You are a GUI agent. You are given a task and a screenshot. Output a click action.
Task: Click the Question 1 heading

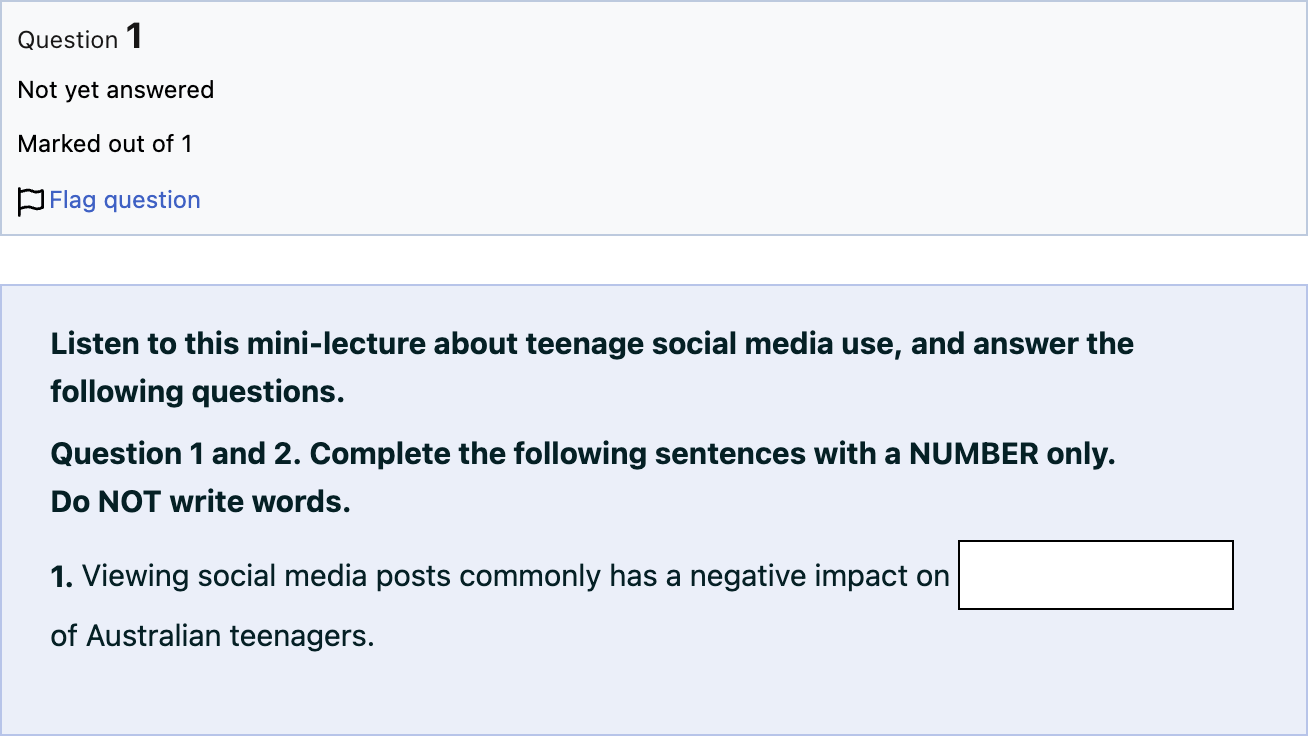(x=80, y=38)
